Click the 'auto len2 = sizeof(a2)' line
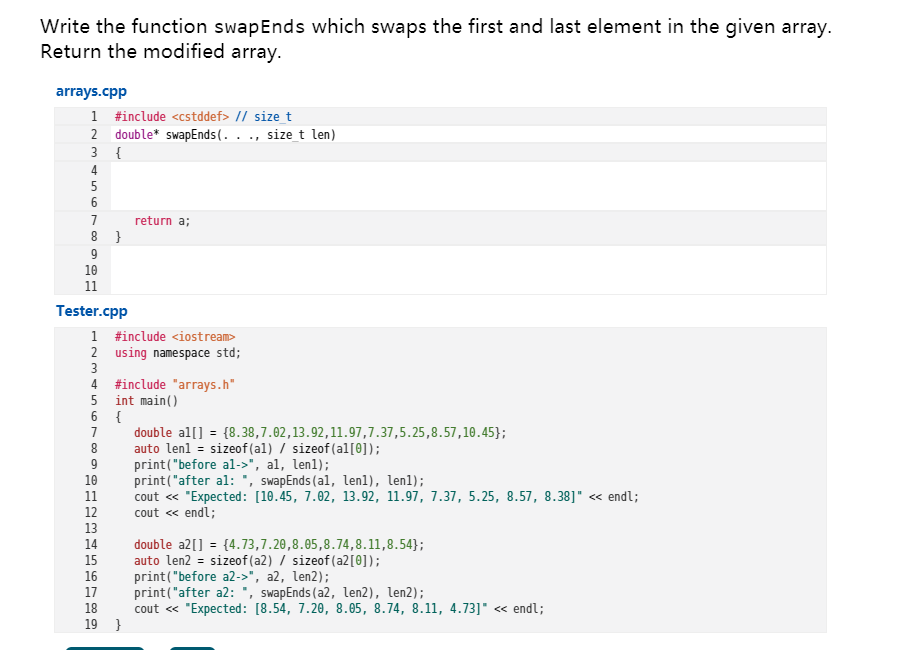The image size is (910, 650). point(257,561)
